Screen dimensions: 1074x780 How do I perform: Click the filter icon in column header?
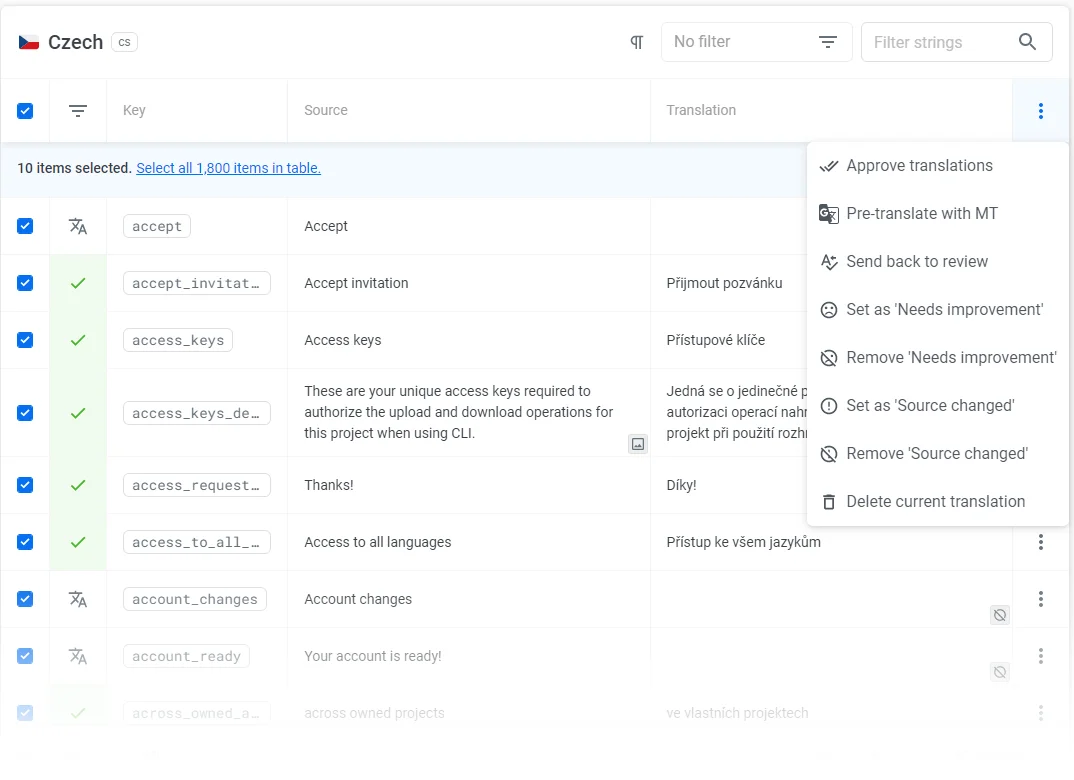coord(78,111)
